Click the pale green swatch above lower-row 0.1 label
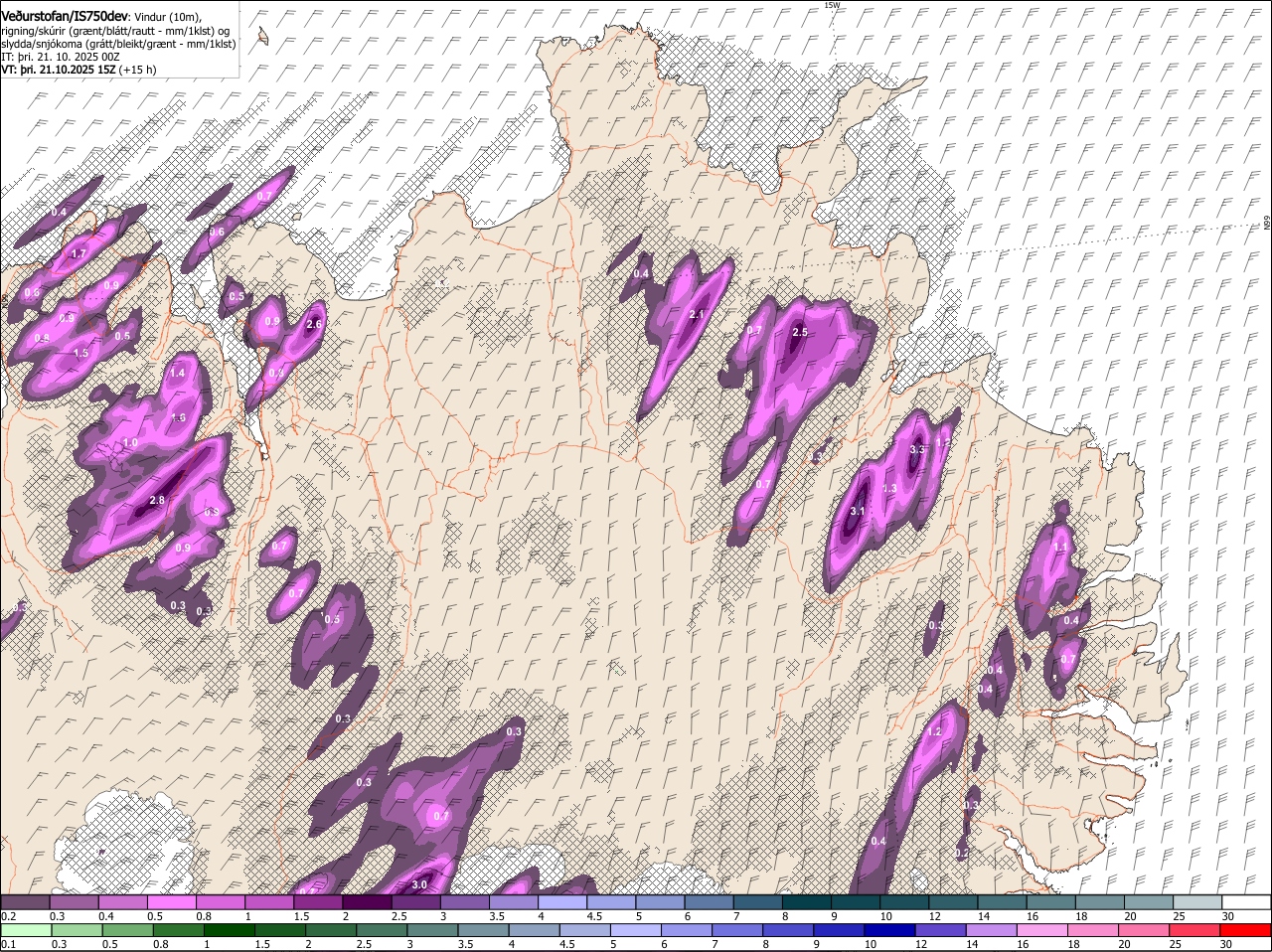Image resolution: width=1272 pixels, height=952 pixels. [26, 931]
